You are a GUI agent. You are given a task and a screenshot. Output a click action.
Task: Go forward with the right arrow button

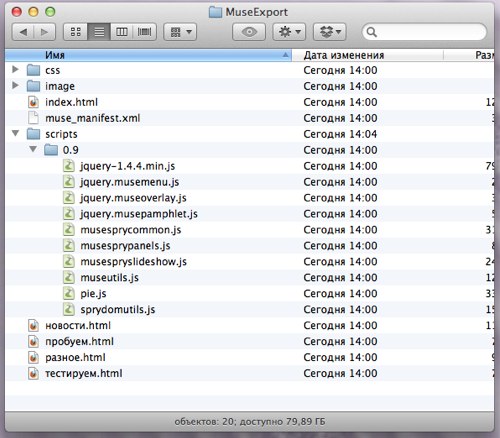tap(44, 32)
